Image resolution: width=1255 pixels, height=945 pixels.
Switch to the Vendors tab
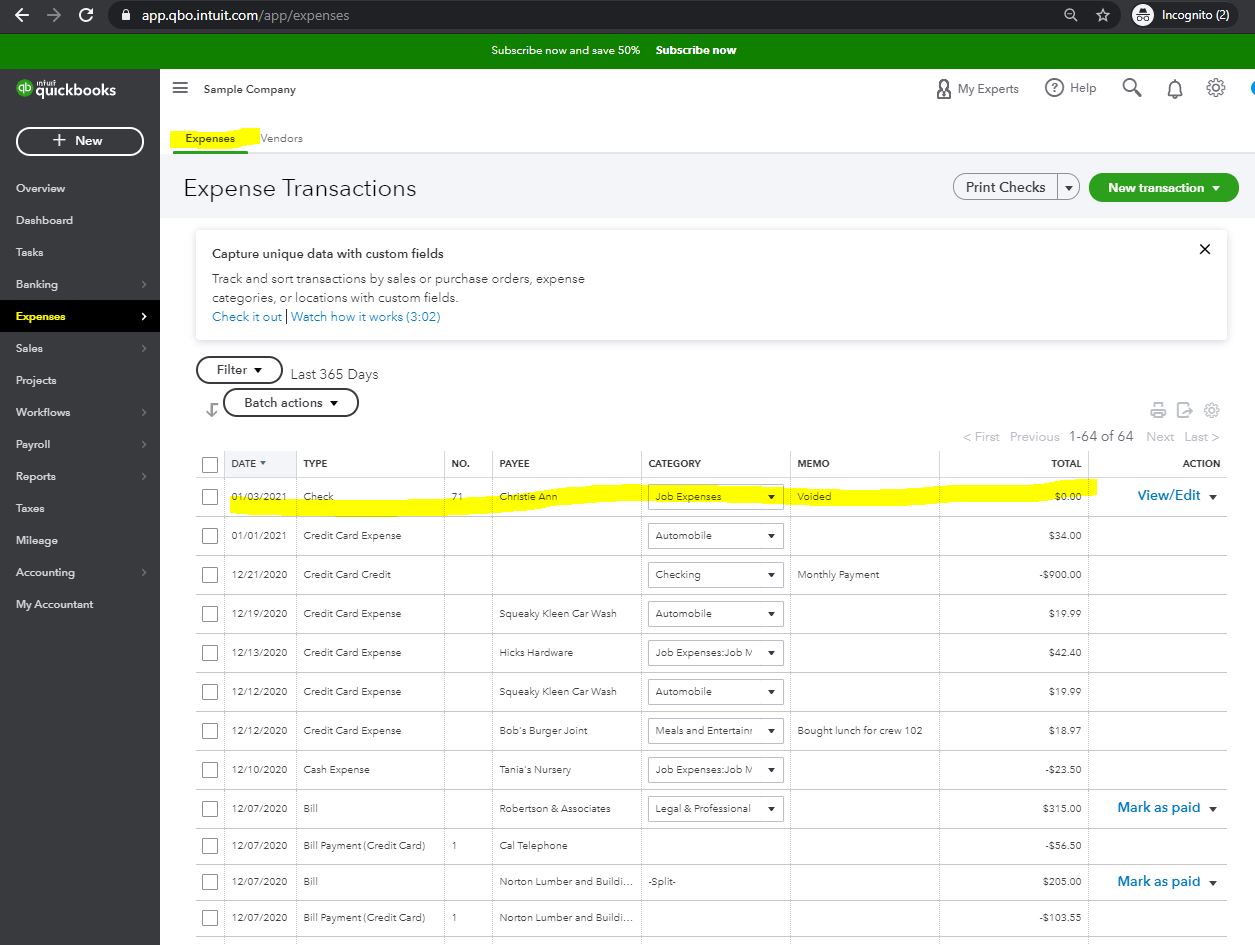point(280,137)
